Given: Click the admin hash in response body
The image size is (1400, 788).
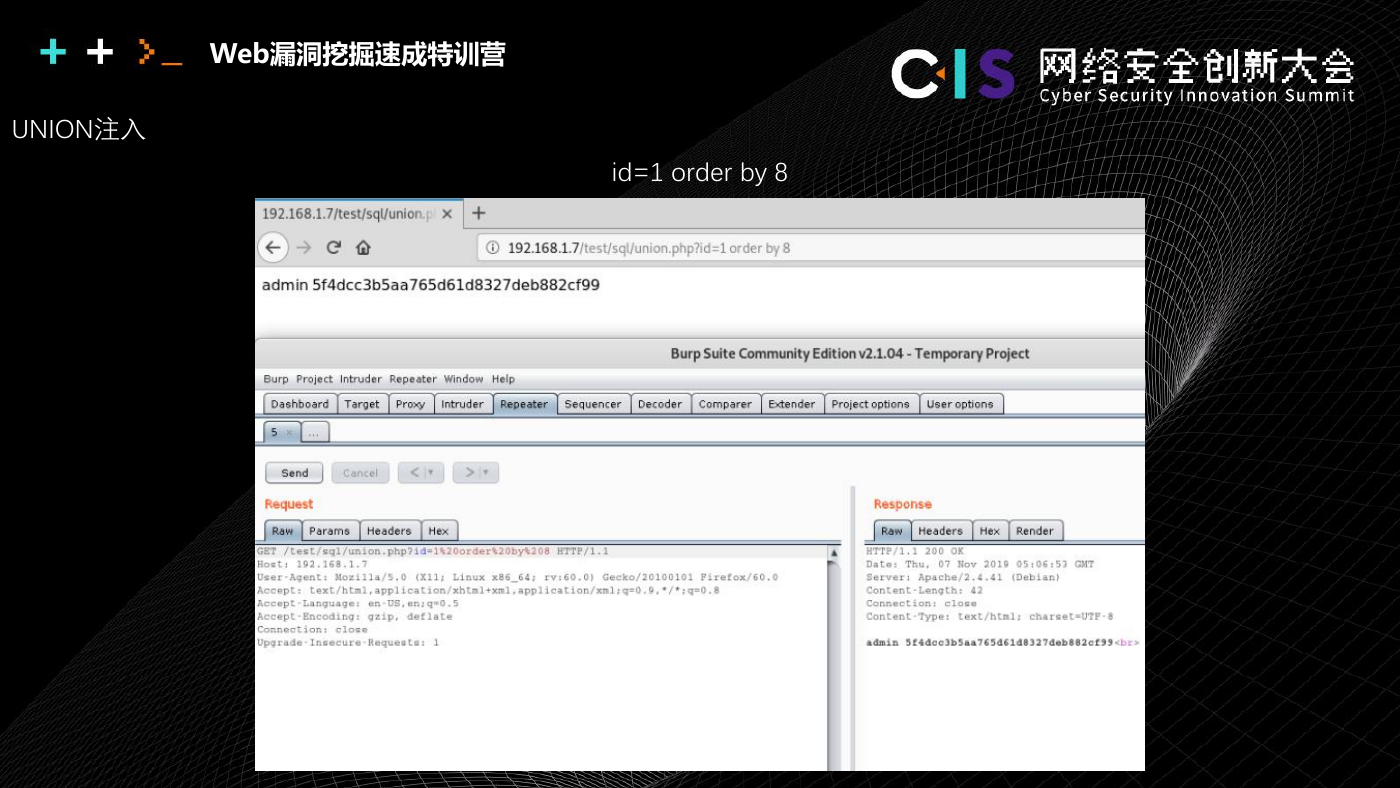Looking at the screenshot, I should pos(1002,643).
